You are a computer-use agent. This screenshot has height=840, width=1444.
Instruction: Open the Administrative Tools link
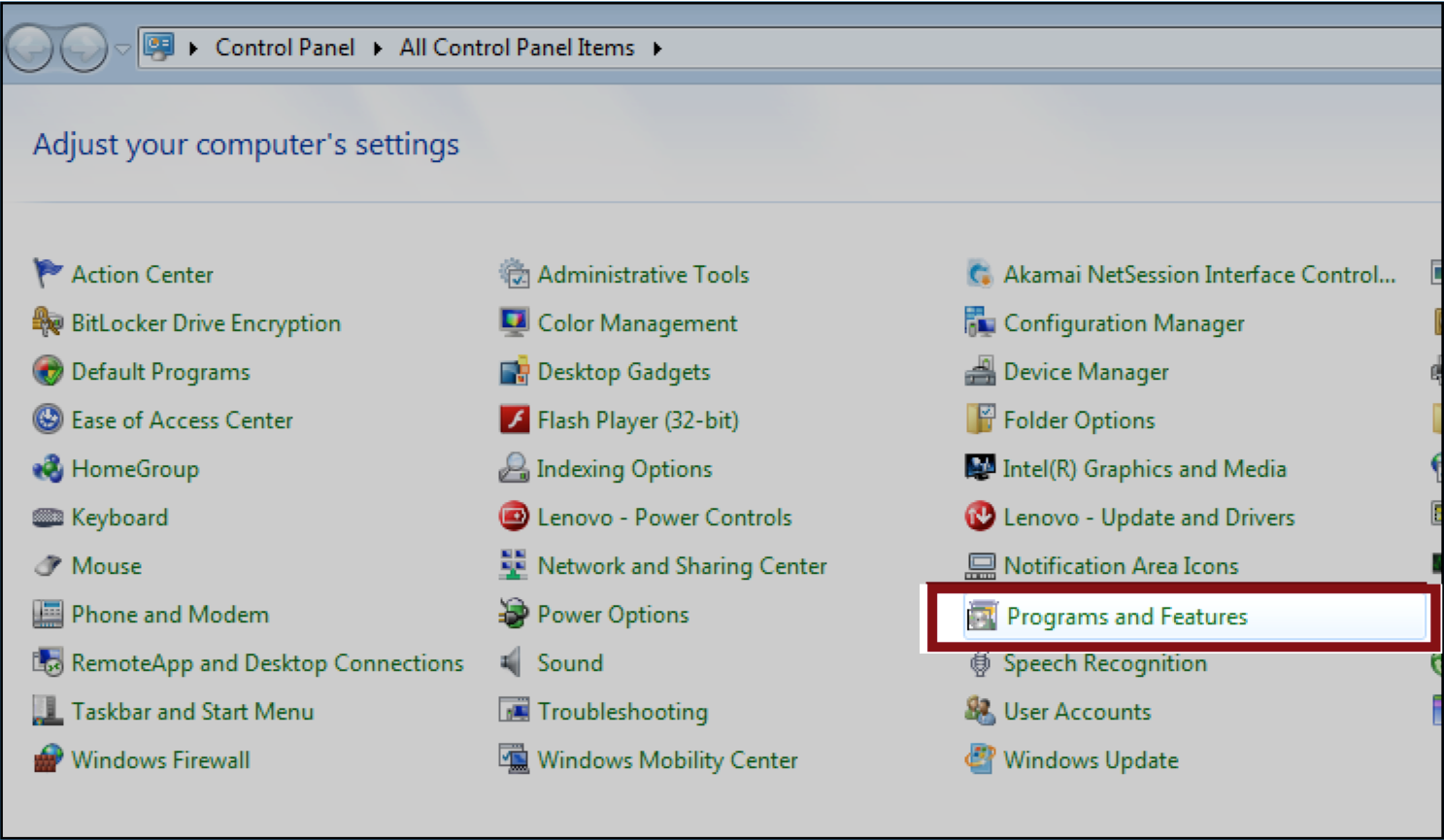(643, 275)
